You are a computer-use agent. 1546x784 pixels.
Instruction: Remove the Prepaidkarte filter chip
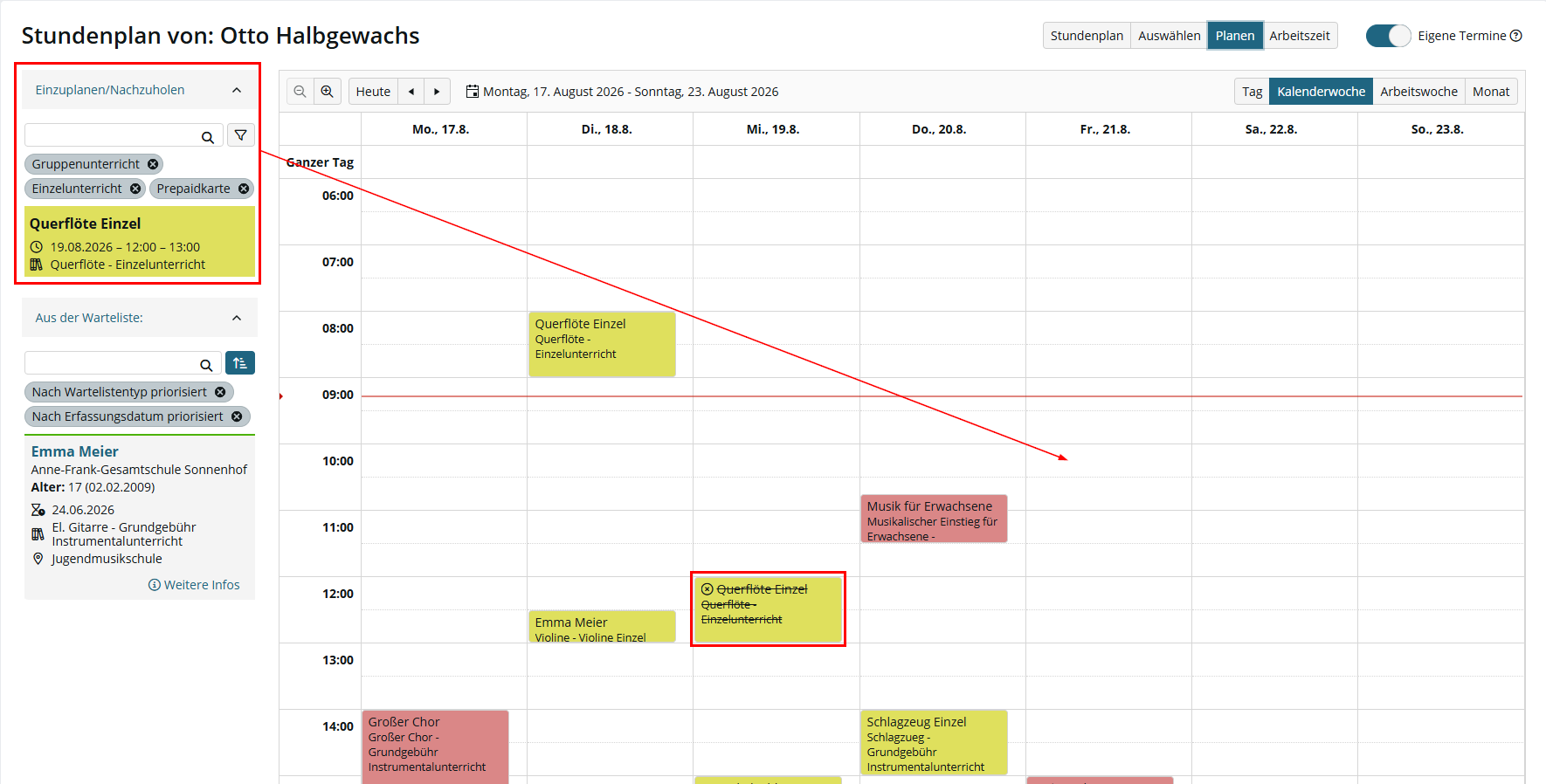(x=244, y=189)
